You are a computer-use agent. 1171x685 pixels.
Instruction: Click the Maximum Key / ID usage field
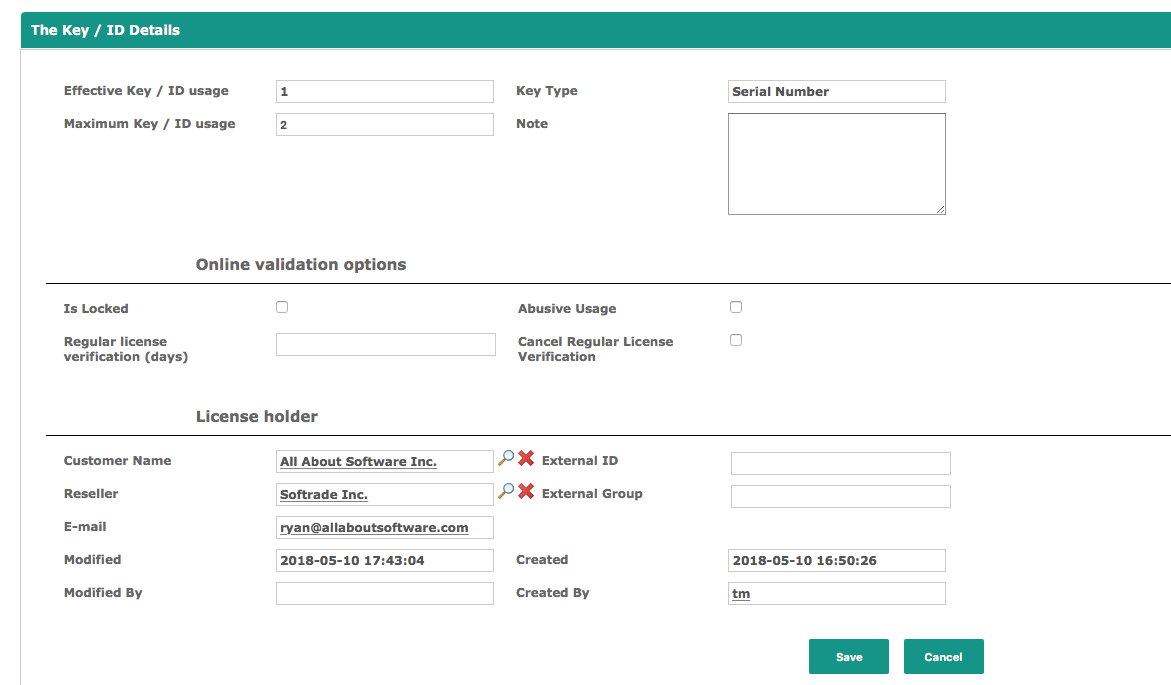(x=385, y=125)
